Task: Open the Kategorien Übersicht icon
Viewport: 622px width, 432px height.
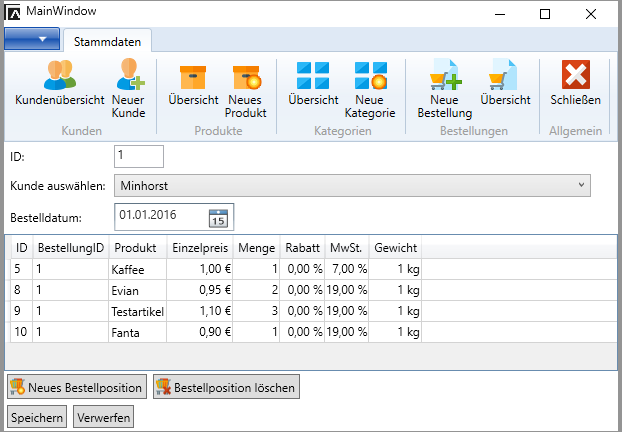Action: 313,77
